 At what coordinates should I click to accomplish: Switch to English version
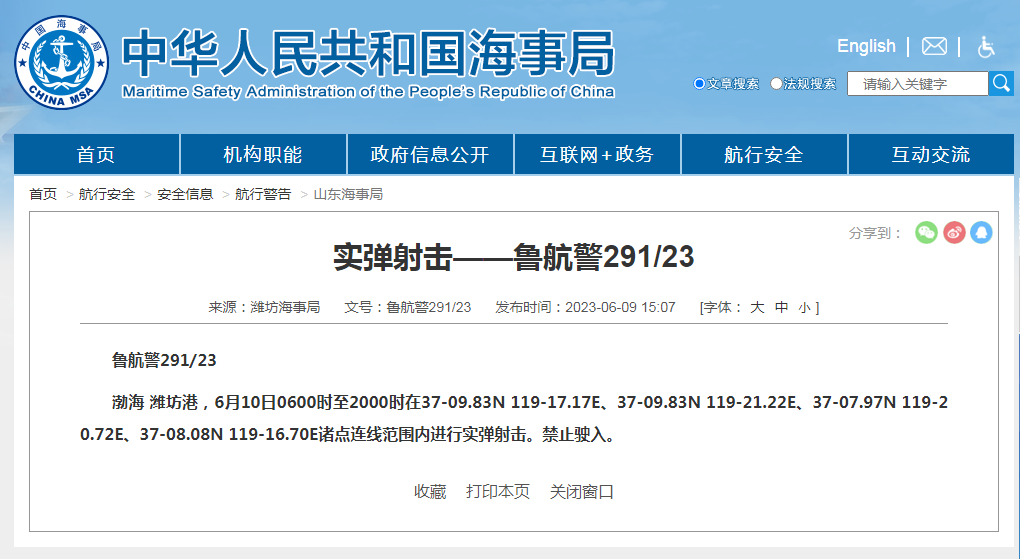click(866, 46)
